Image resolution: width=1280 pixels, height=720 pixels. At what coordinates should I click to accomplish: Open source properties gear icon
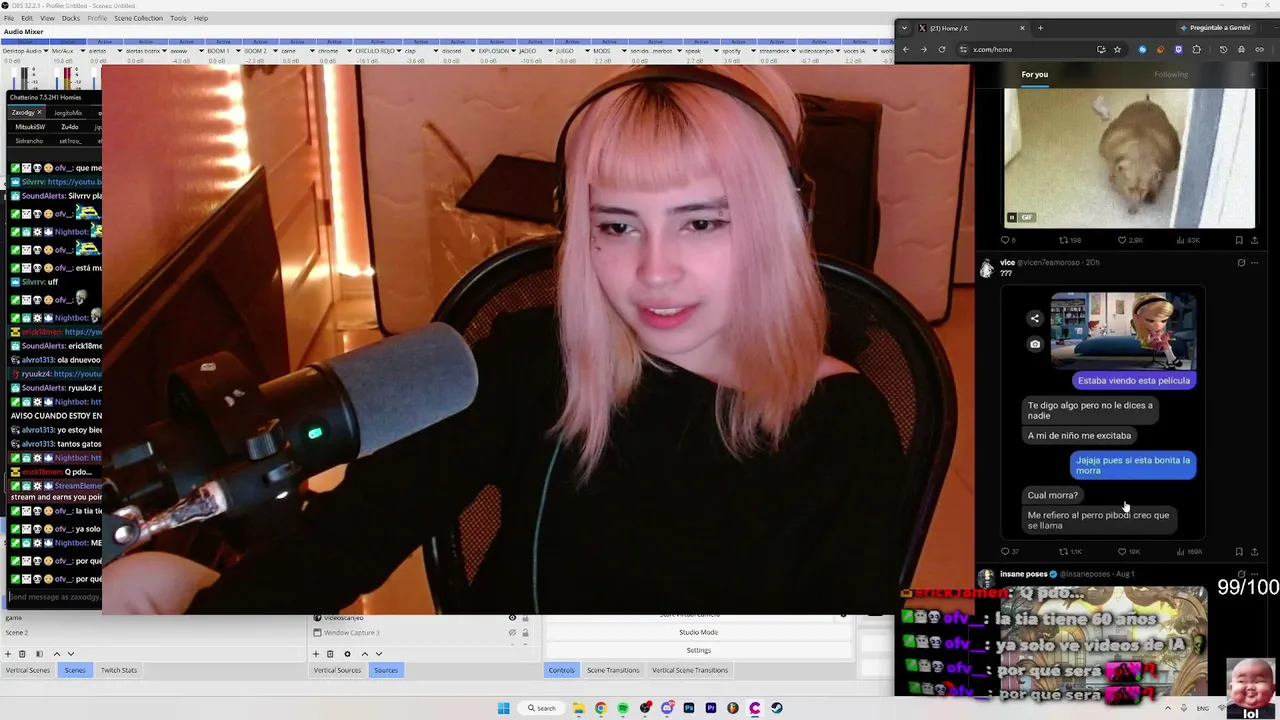tap(347, 654)
